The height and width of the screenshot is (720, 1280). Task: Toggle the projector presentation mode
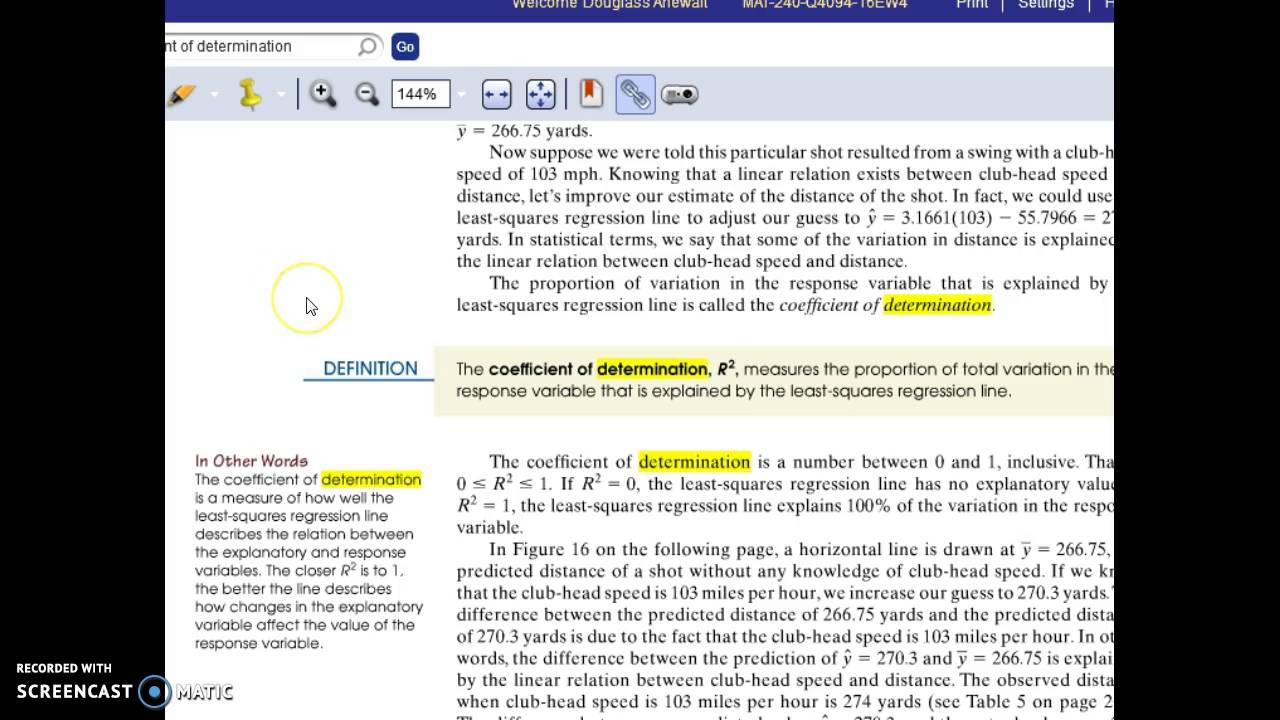[x=679, y=95]
